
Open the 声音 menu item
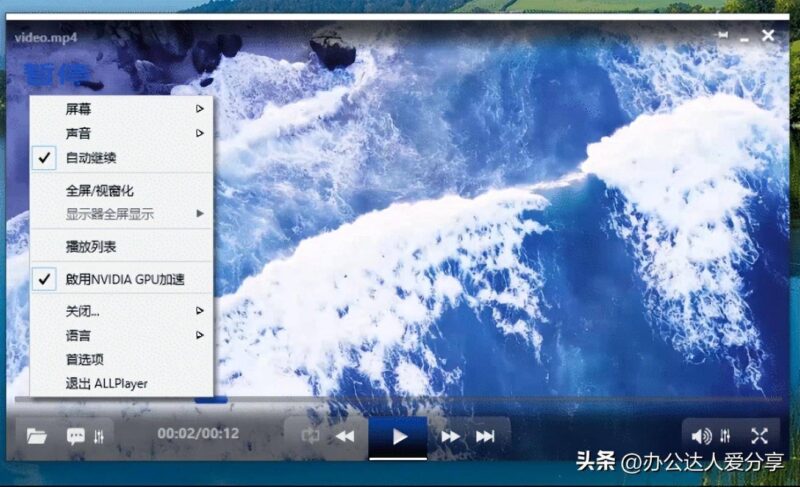coord(121,133)
